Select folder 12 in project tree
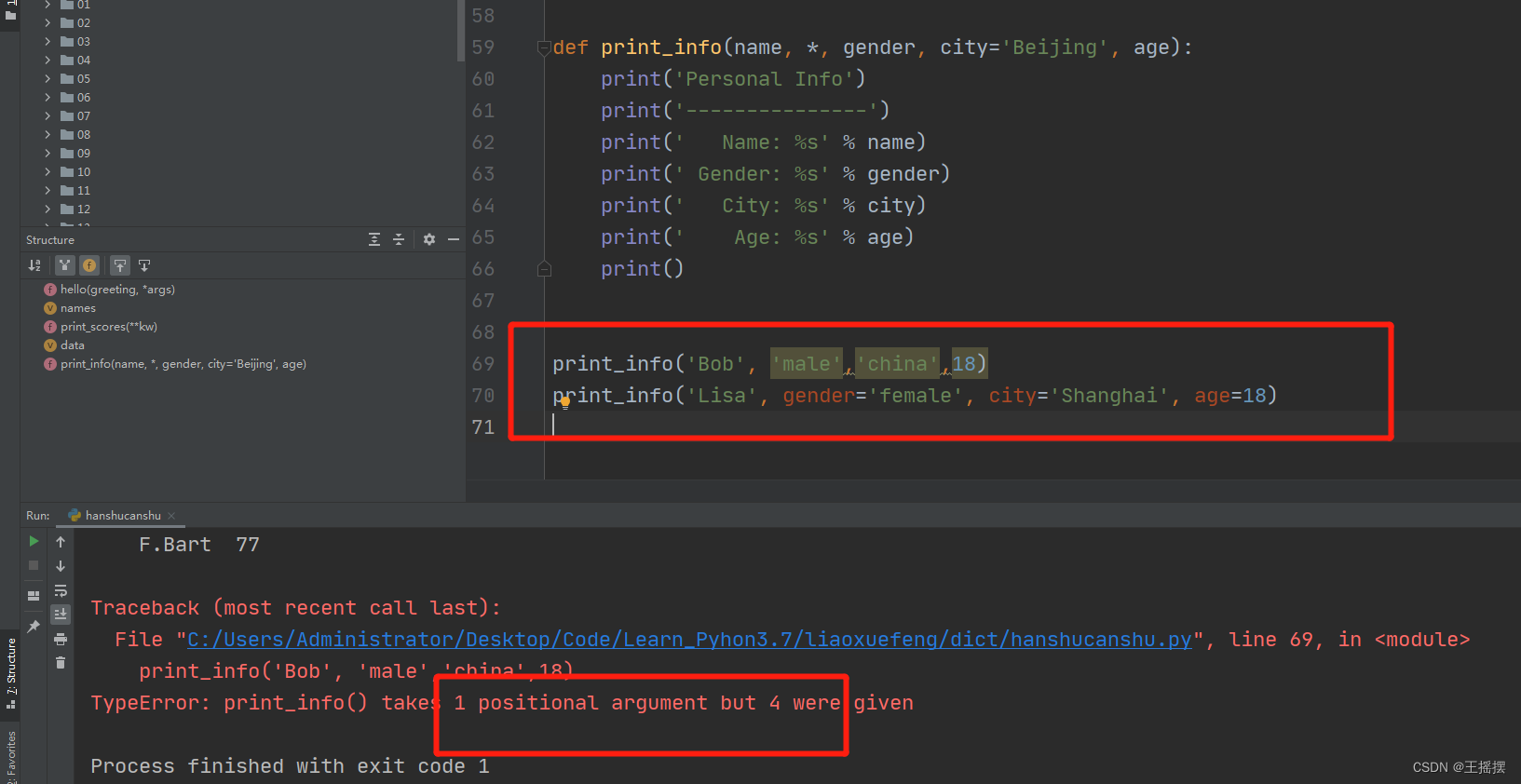Screen dimensions: 1521x784 75,209
